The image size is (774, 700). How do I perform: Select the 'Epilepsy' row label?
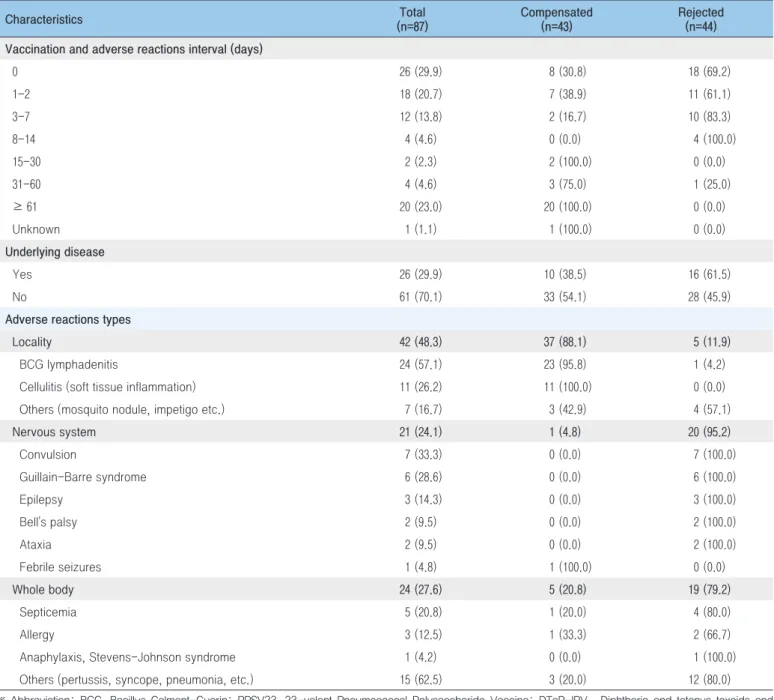click(41, 500)
